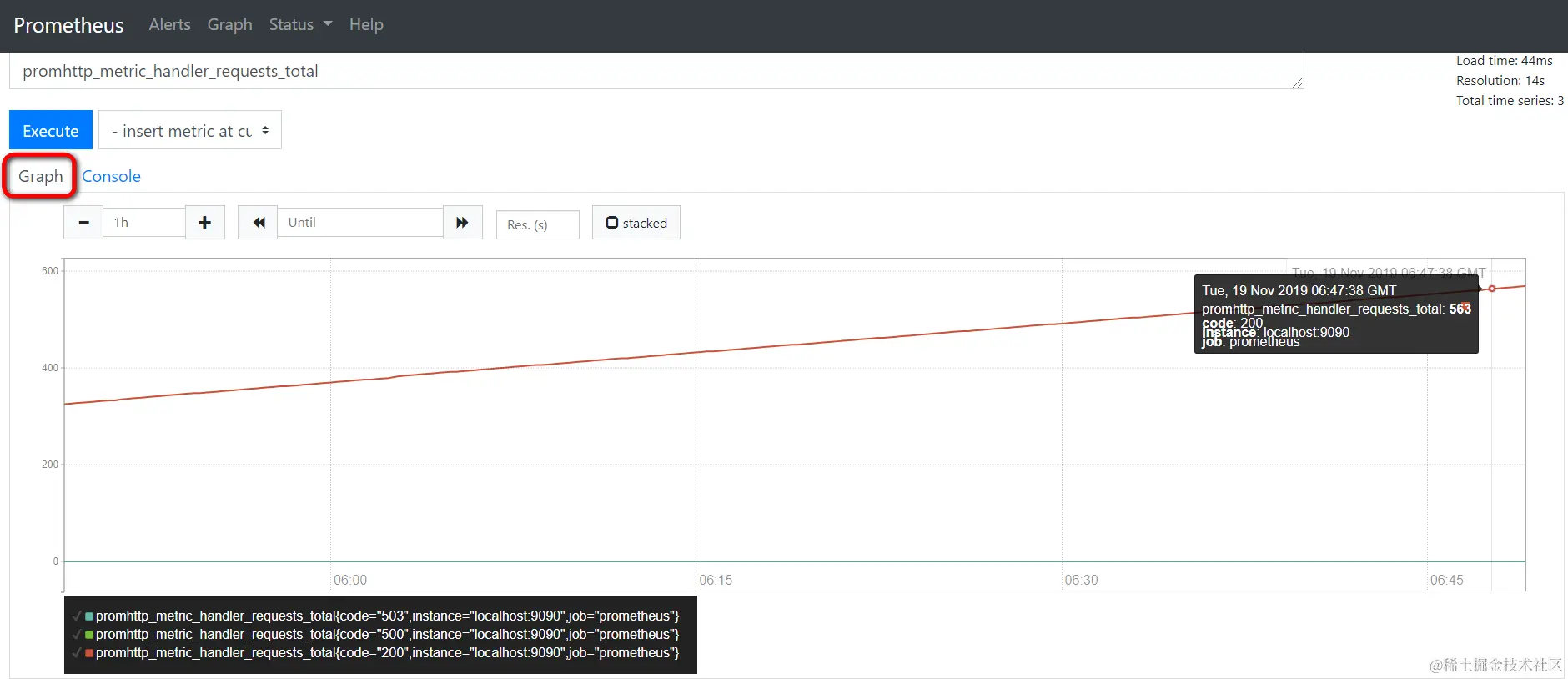
Task: Open the Alerts page
Action: [170, 25]
